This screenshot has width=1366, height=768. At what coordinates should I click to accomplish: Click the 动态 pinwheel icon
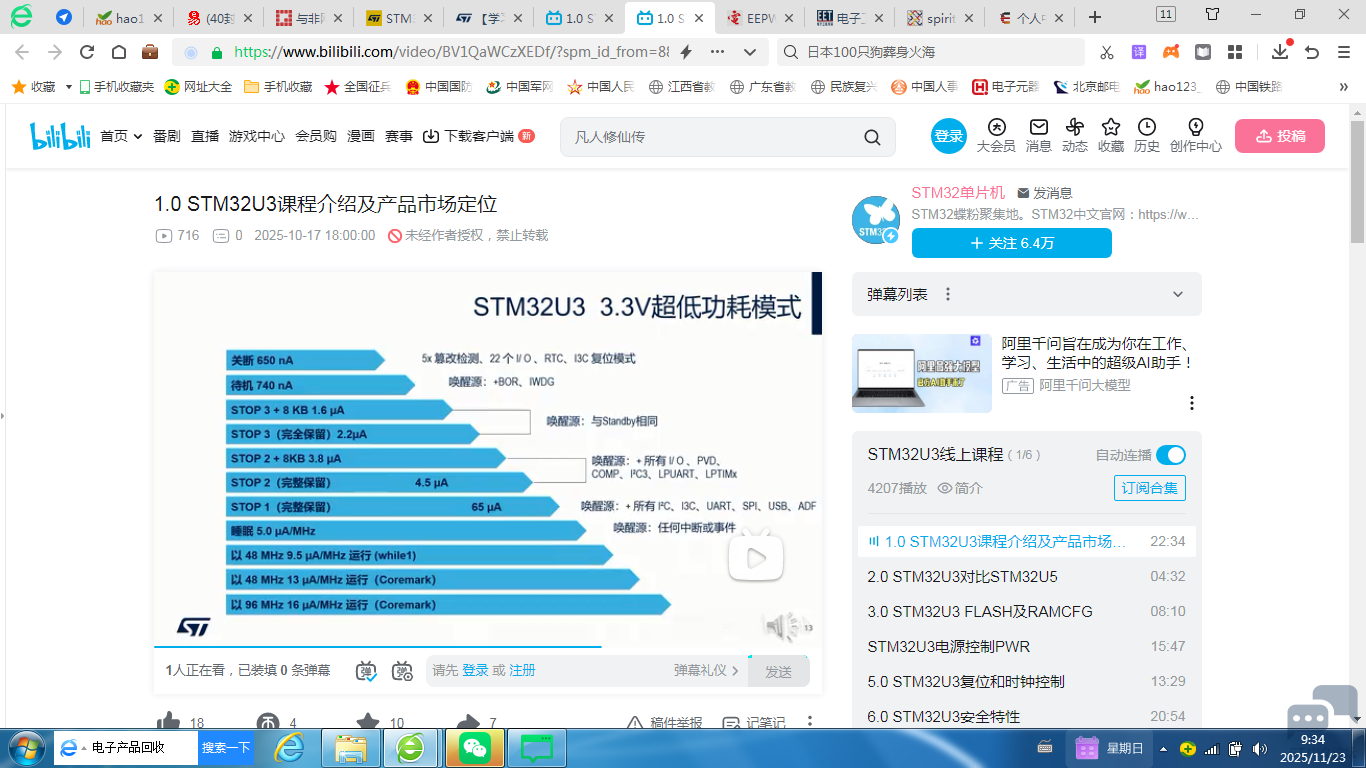click(x=1075, y=128)
